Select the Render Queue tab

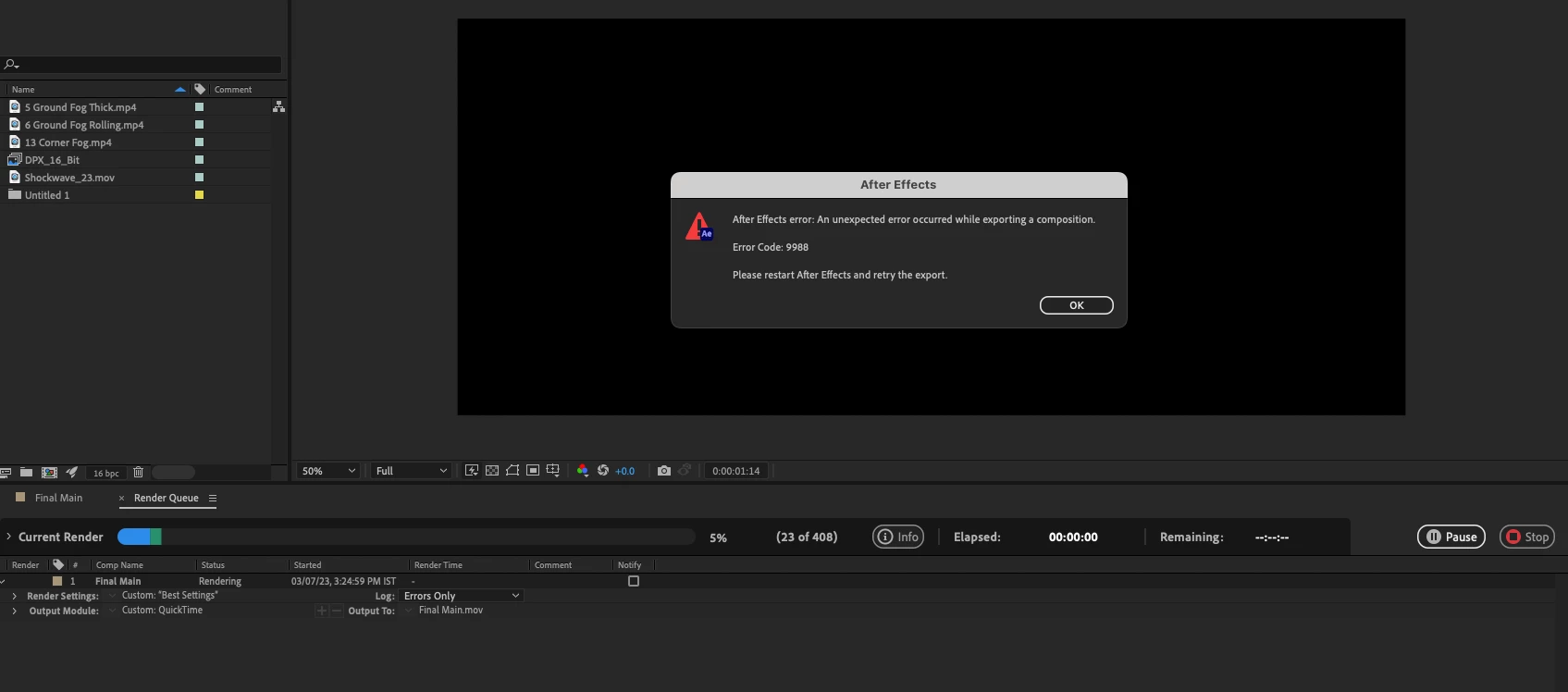point(166,498)
